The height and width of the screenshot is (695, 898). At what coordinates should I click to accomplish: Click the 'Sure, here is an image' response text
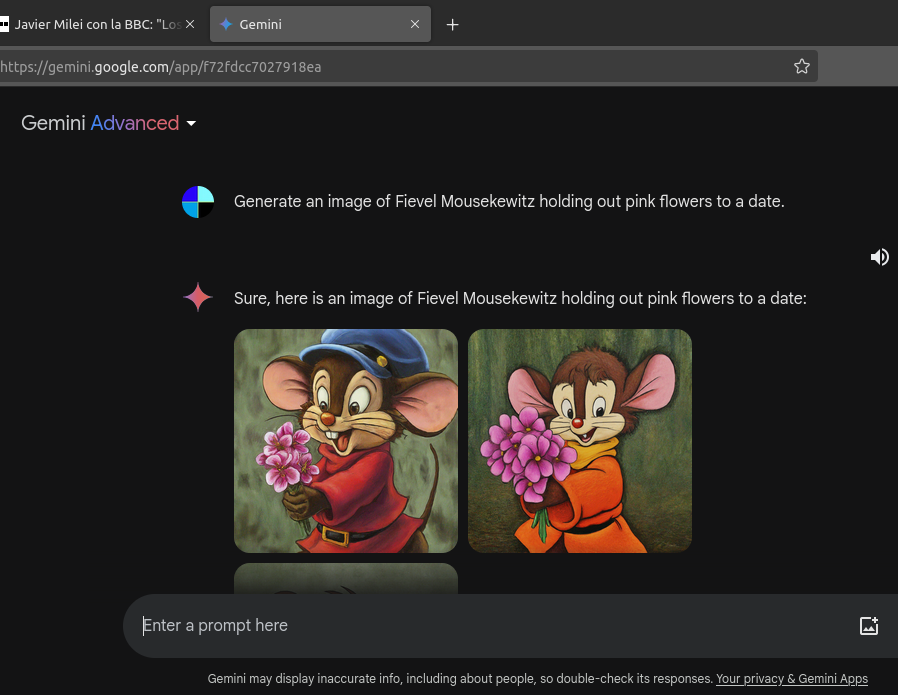click(x=520, y=298)
